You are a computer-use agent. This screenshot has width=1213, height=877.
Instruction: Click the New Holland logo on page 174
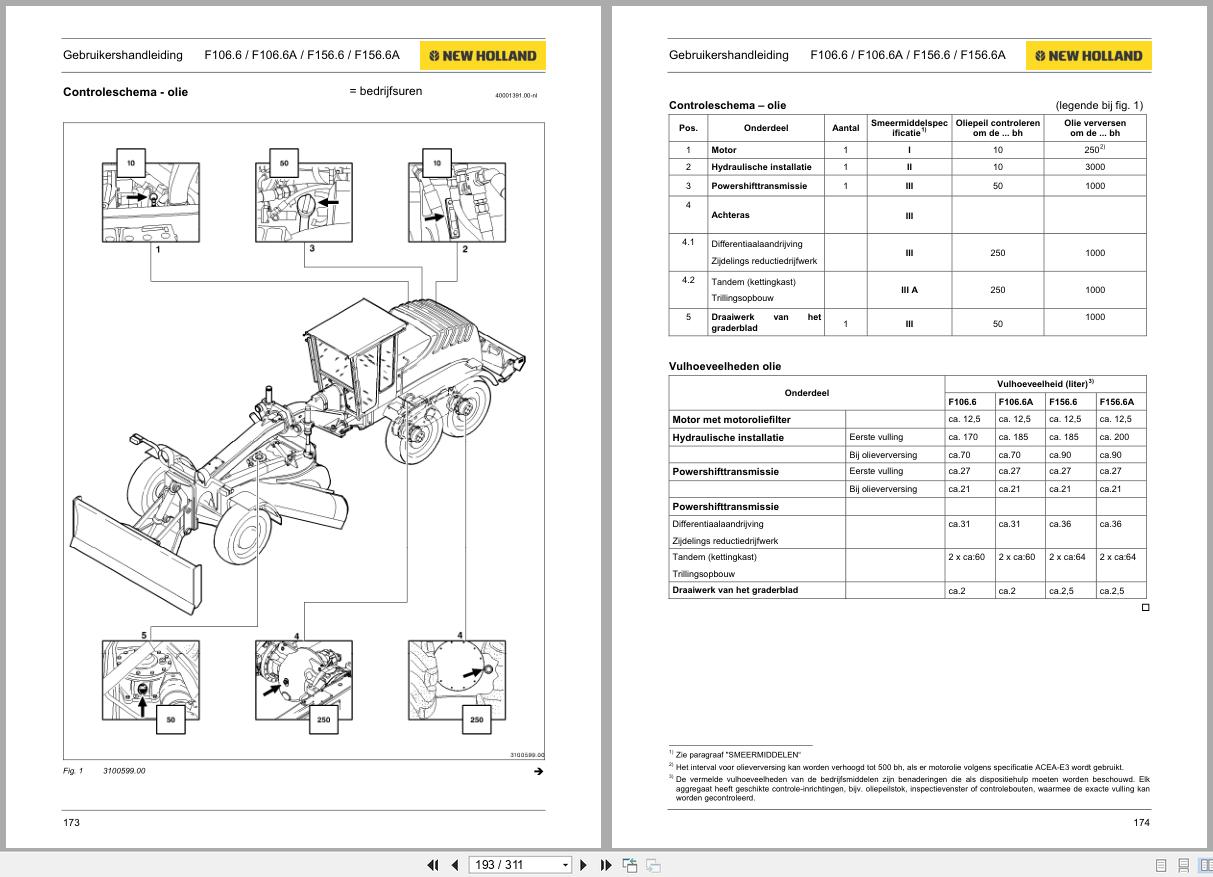click(1089, 56)
